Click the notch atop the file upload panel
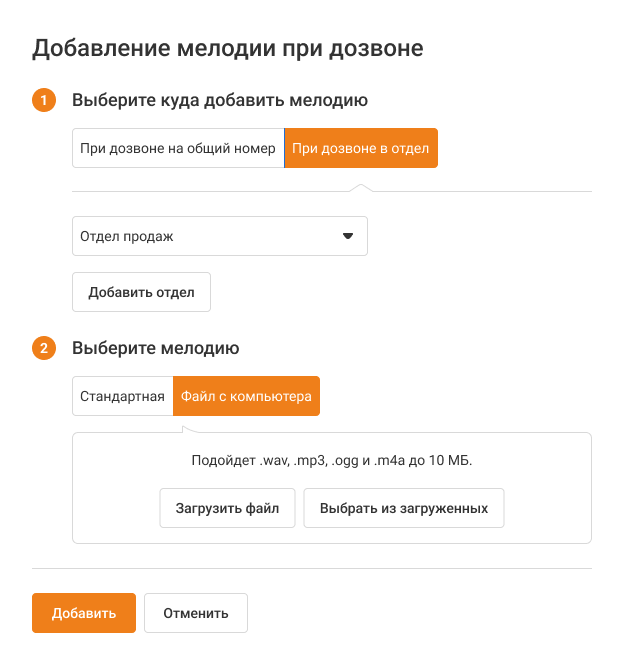624x665 pixels. point(189,430)
